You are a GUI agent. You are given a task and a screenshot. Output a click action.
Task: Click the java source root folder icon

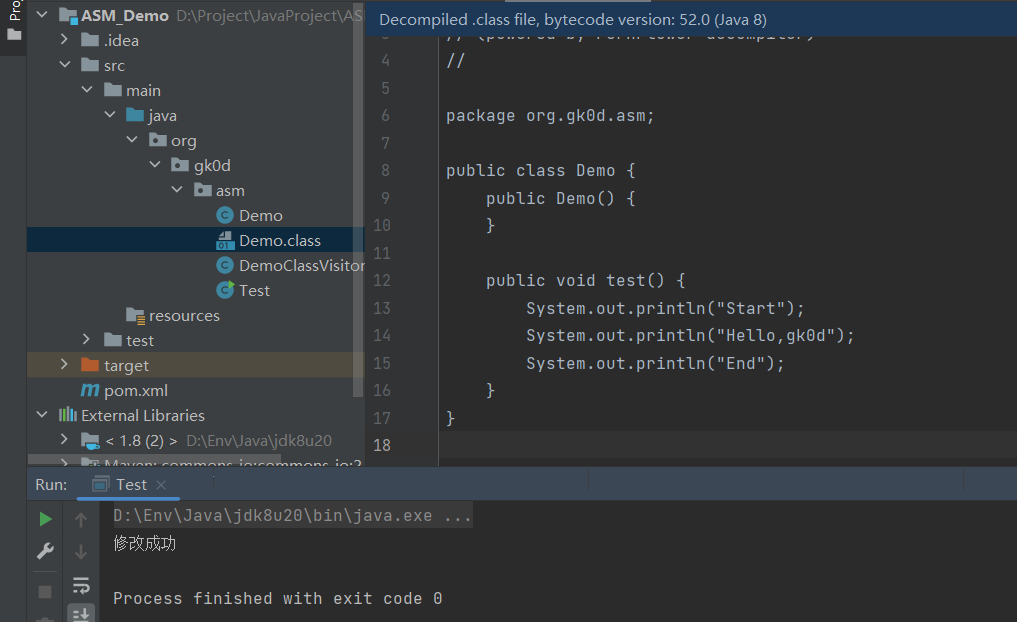click(x=135, y=115)
